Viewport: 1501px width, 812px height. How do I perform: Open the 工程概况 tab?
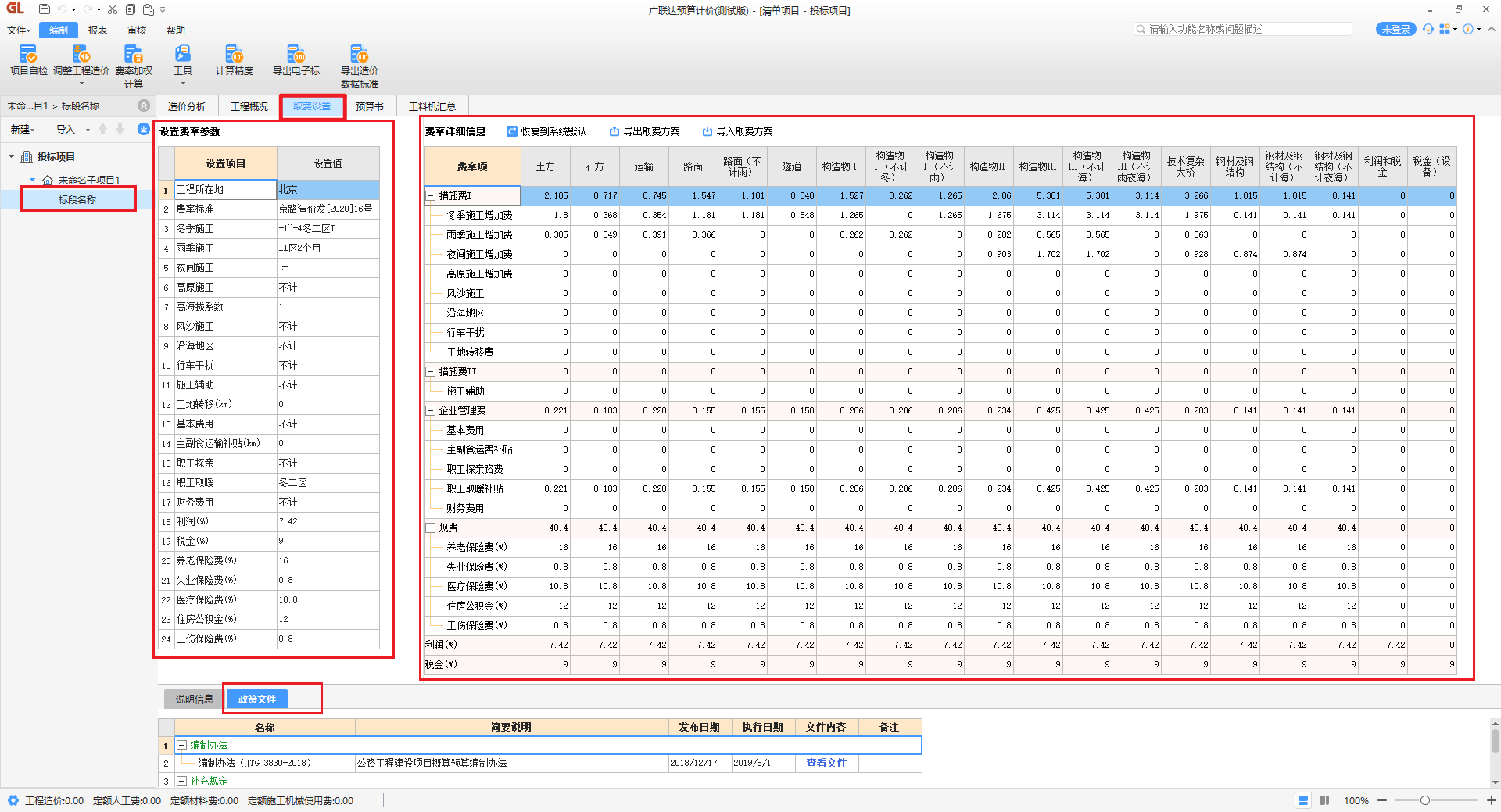tap(249, 106)
